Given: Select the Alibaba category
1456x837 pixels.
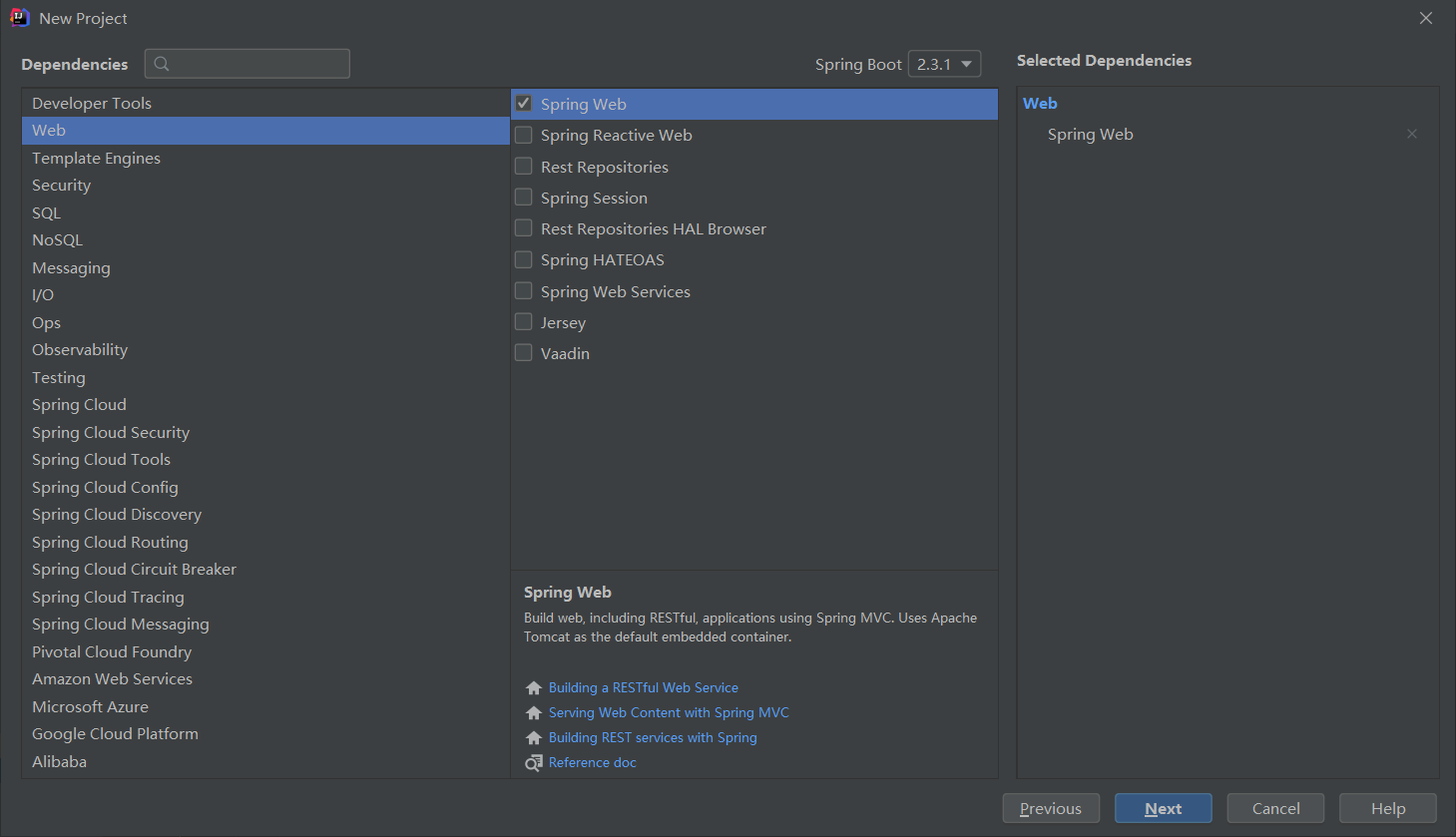Looking at the screenshot, I should pyautogui.click(x=265, y=761).
